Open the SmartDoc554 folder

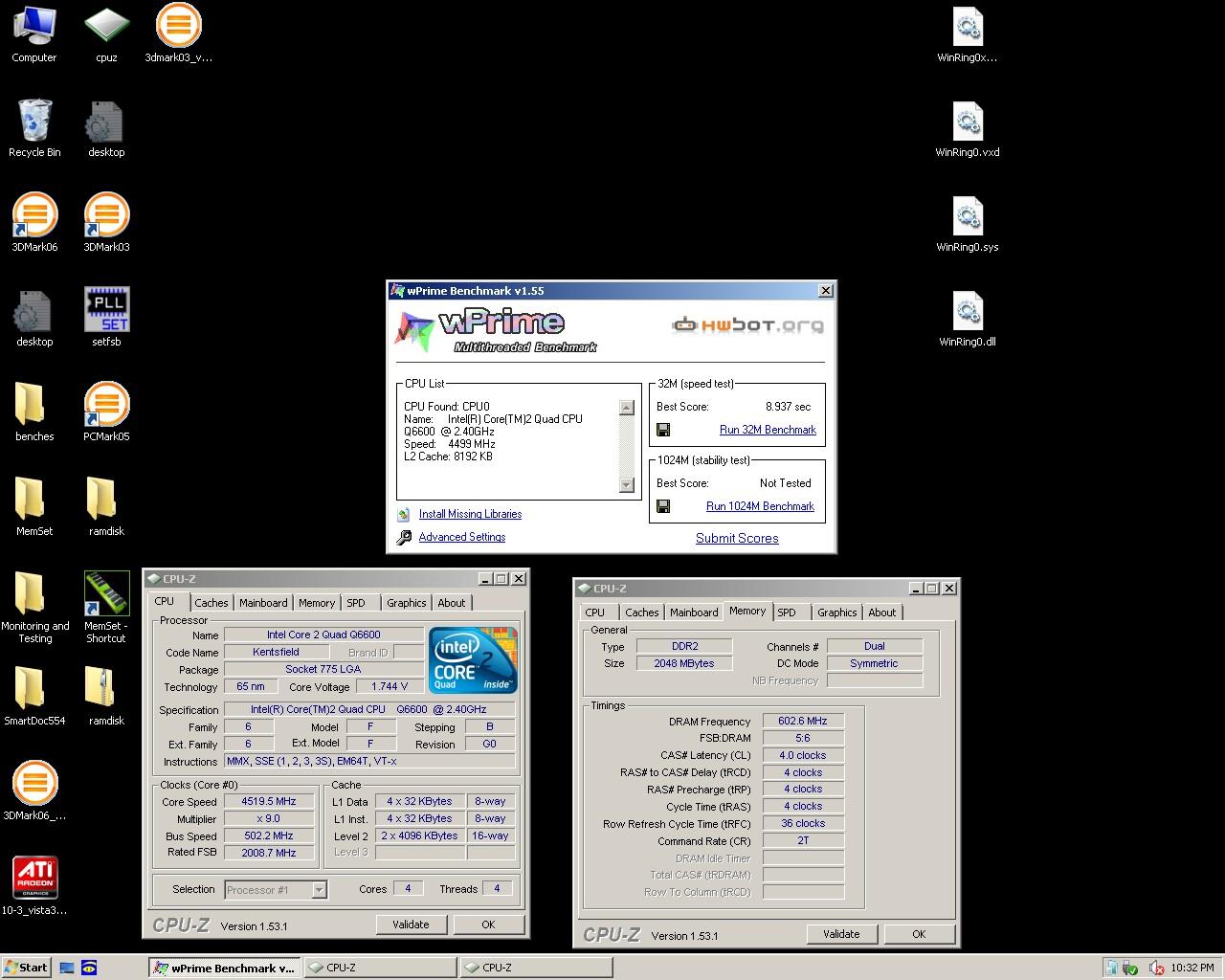click(34, 696)
